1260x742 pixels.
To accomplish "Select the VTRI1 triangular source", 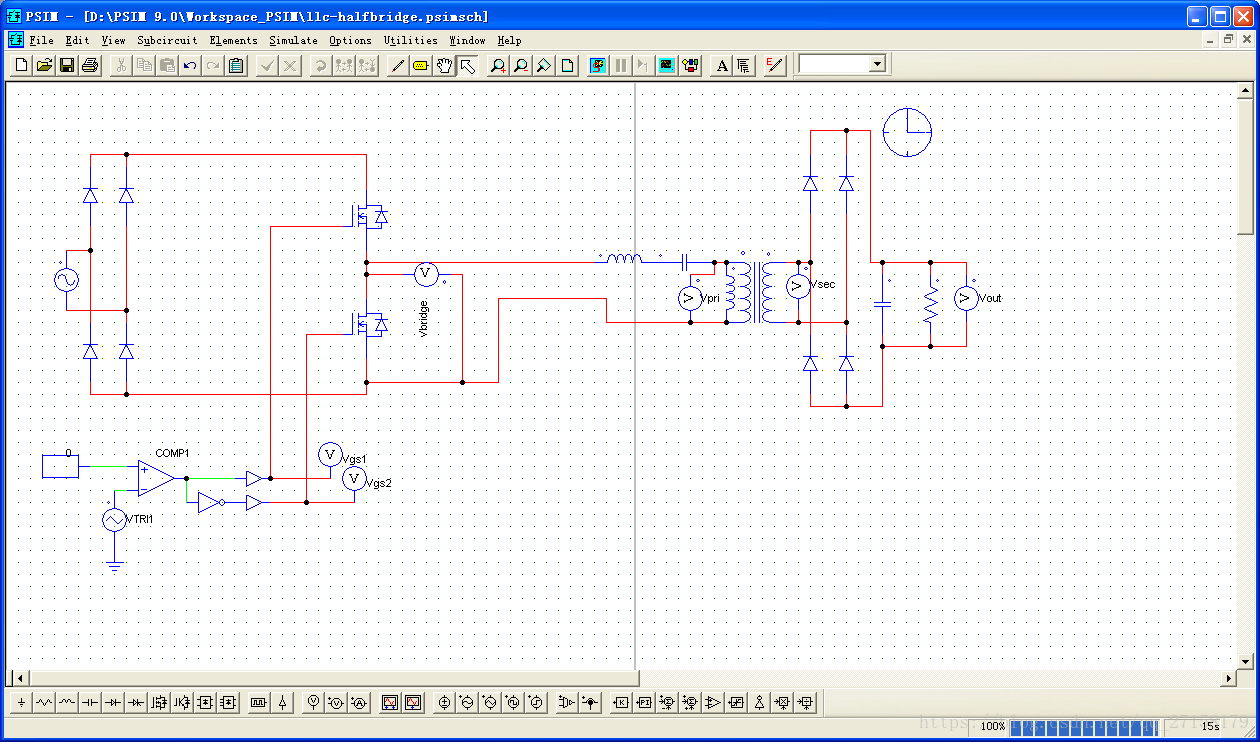I will (114, 520).
